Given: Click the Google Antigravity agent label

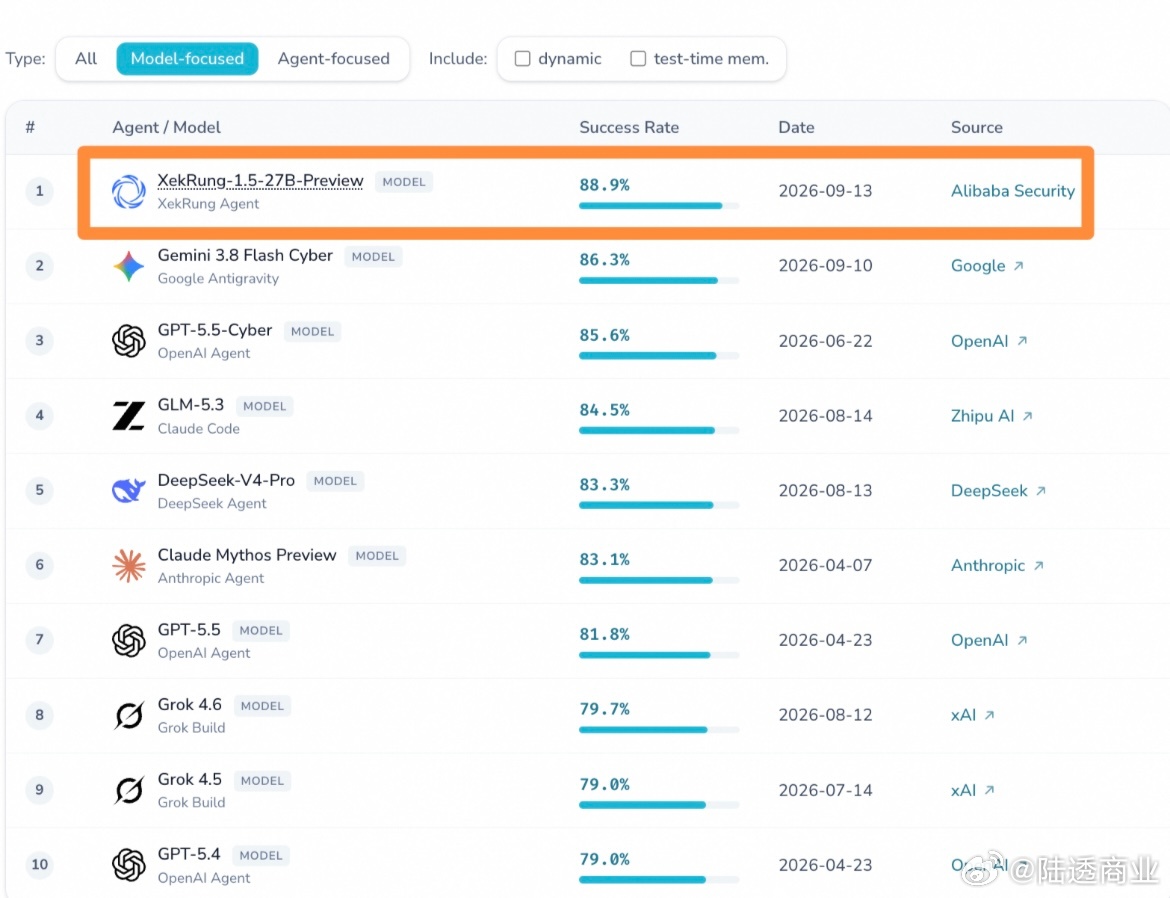Looking at the screenshot, I should [218, 278].
